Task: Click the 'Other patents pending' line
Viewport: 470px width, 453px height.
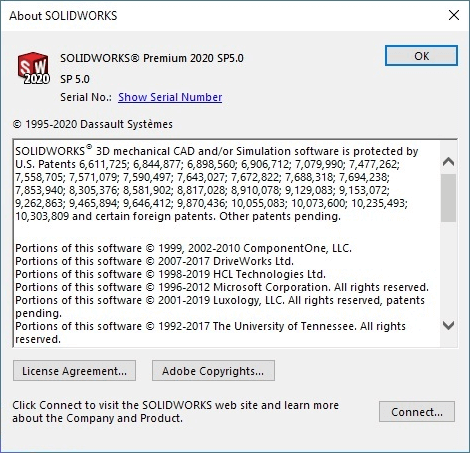Action: [x=178, y=216]
